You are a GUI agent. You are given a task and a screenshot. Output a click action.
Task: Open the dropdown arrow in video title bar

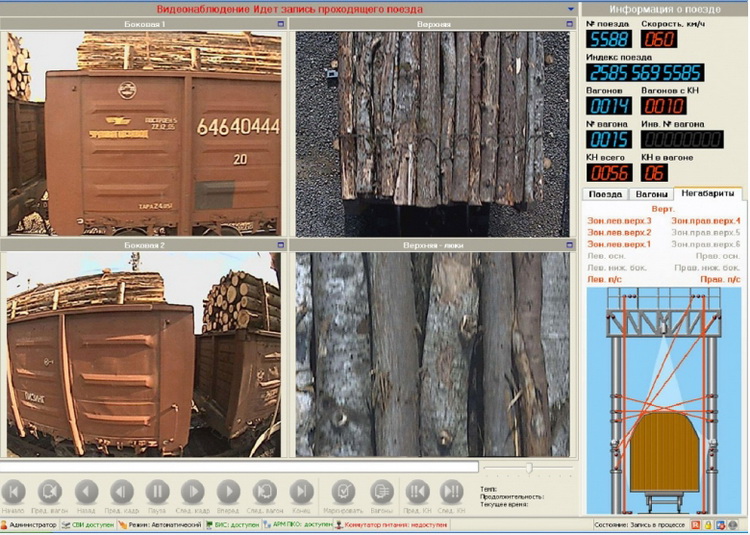coord(570,9)
